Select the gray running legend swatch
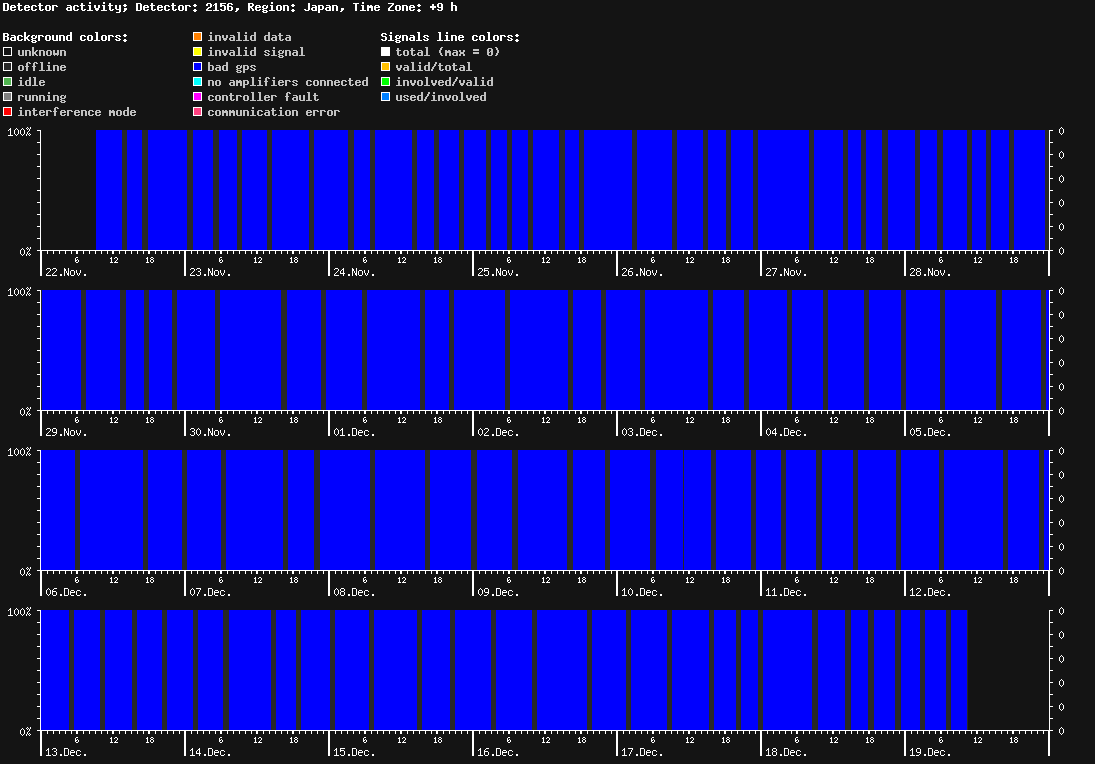 [x=8, y=97]
